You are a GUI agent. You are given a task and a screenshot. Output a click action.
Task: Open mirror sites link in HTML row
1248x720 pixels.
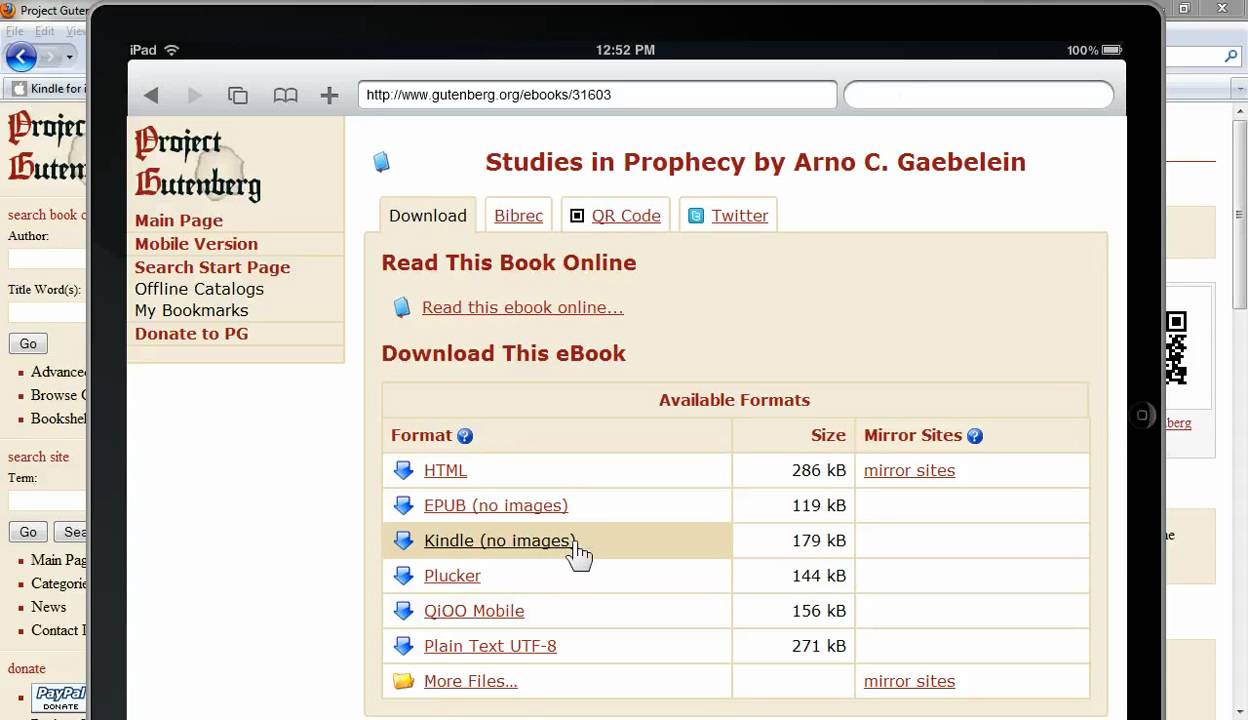[x=909, y=470]
